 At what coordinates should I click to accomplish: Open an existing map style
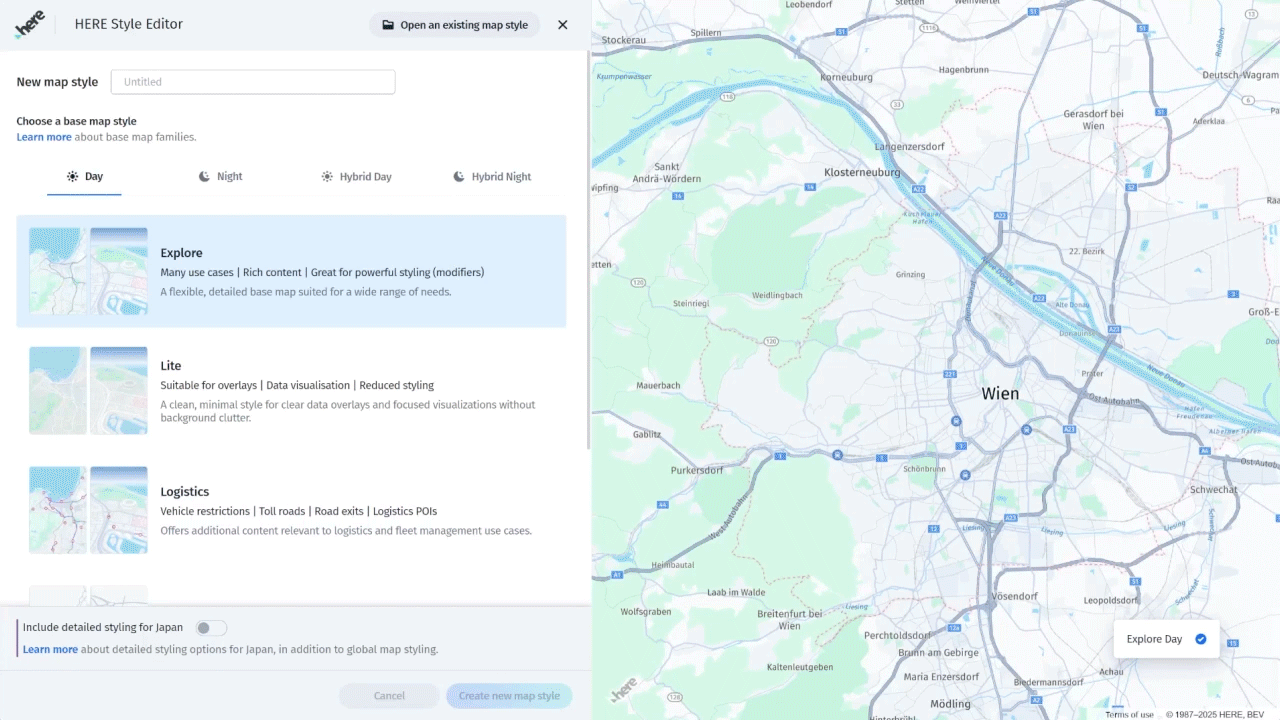click(x=455, y=25)
